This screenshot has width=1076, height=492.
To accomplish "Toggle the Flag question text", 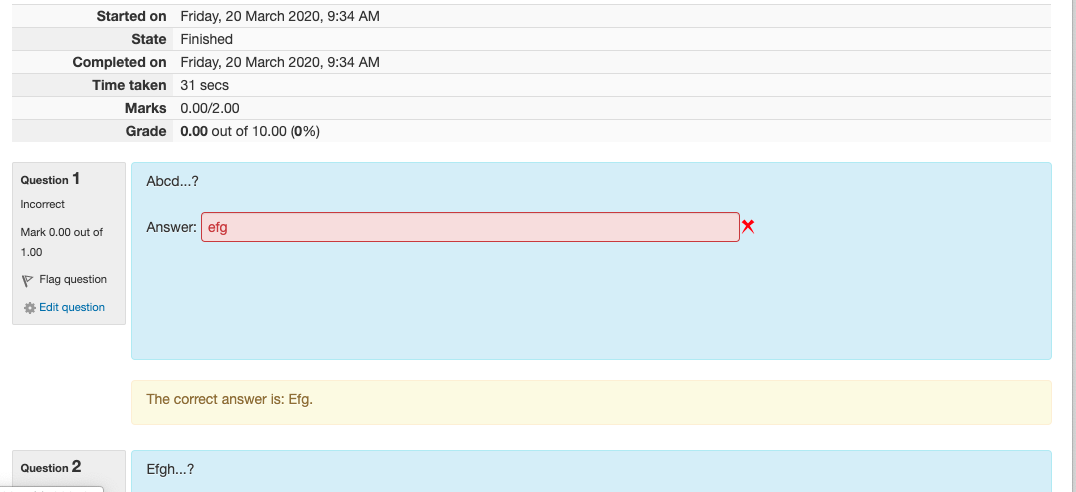I will (73, 279).
